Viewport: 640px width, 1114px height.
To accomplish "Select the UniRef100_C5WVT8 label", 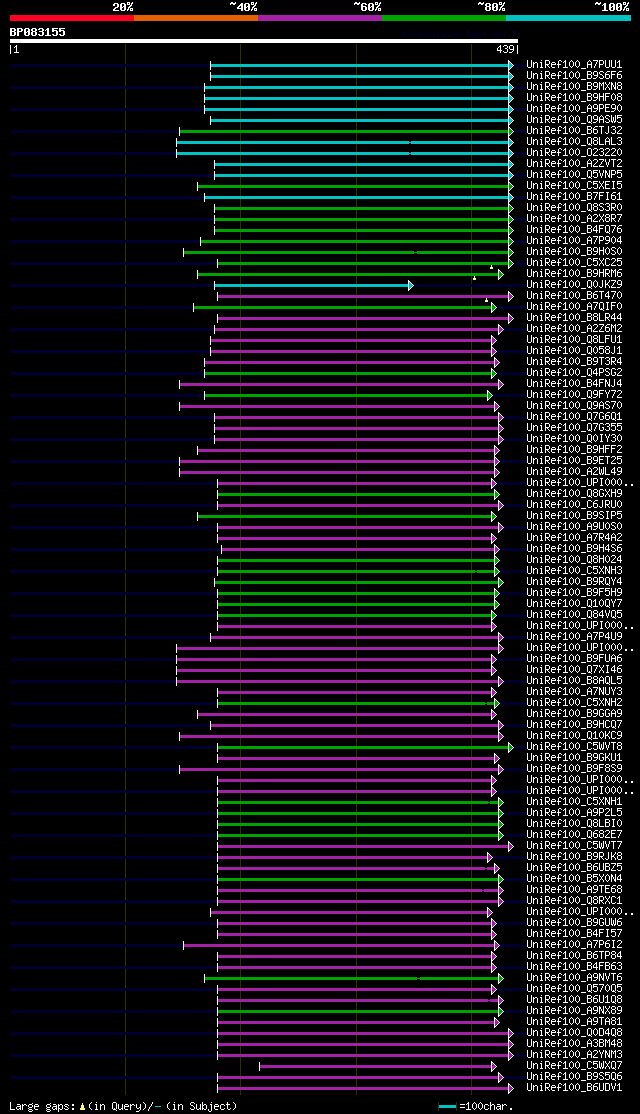I will tap(575, 747).
